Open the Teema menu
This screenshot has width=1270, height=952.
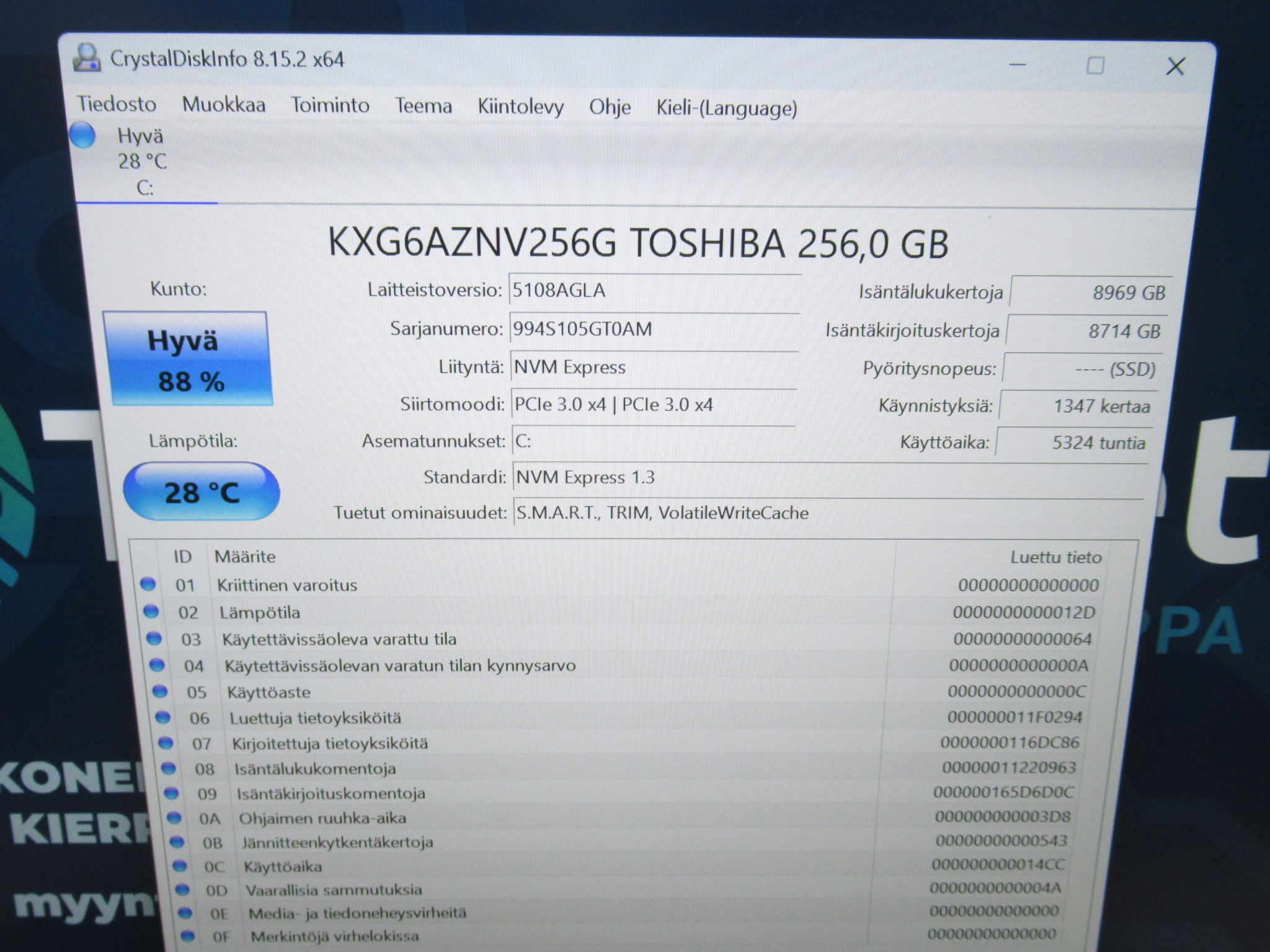tap(424, 106)
